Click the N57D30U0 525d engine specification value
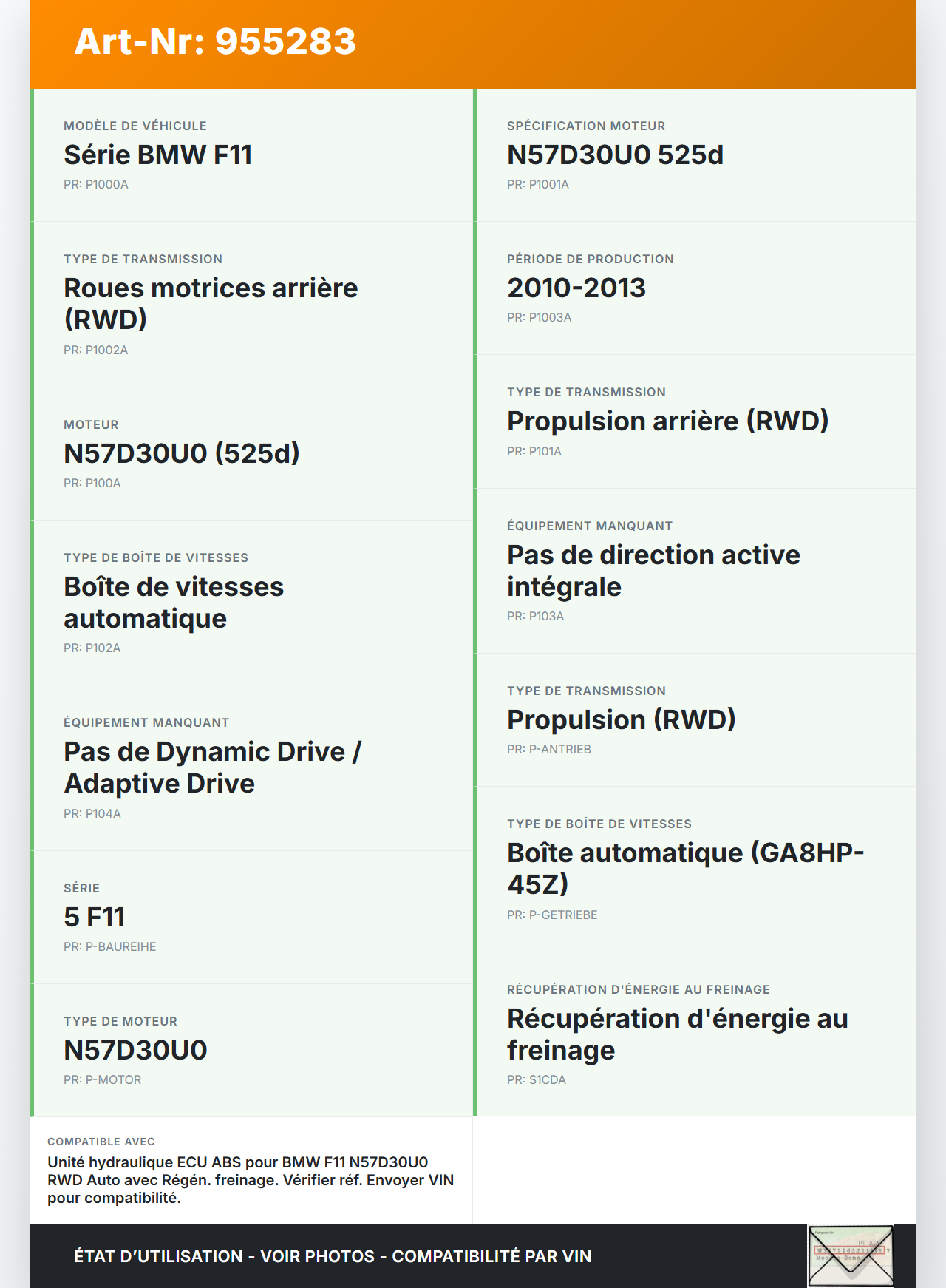The image size is (946, 1288). pyautogui.click(x=615, y=155)
